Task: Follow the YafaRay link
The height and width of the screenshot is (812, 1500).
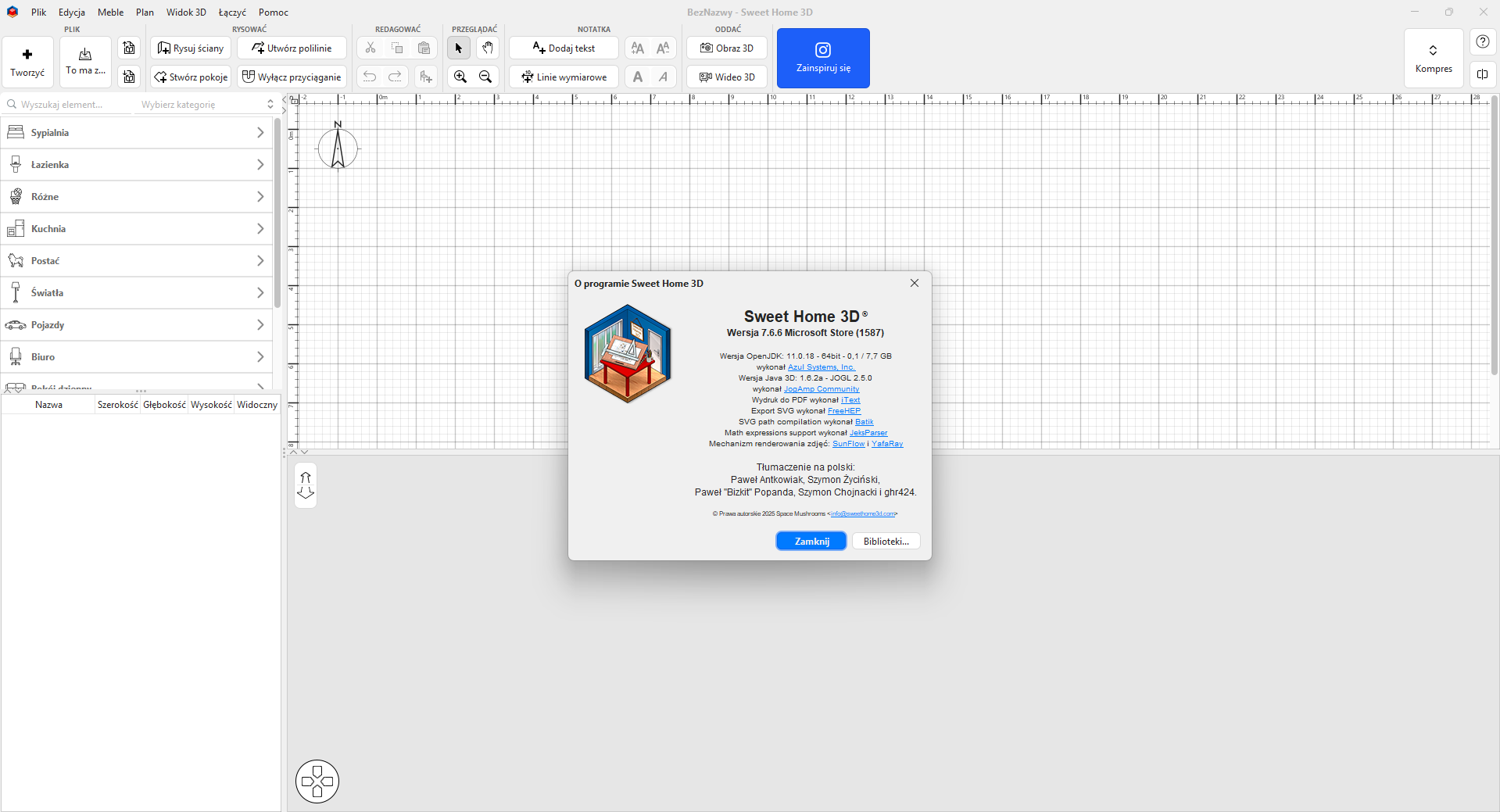Action: (887, 444)
